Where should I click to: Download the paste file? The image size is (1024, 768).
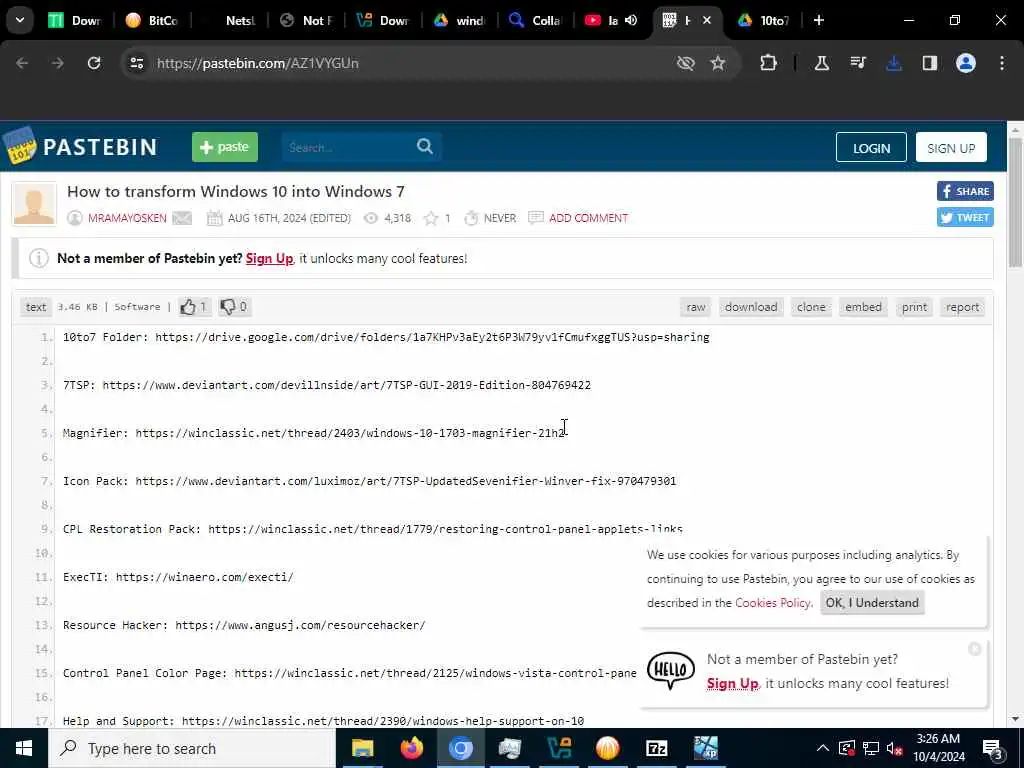point(751,307)
